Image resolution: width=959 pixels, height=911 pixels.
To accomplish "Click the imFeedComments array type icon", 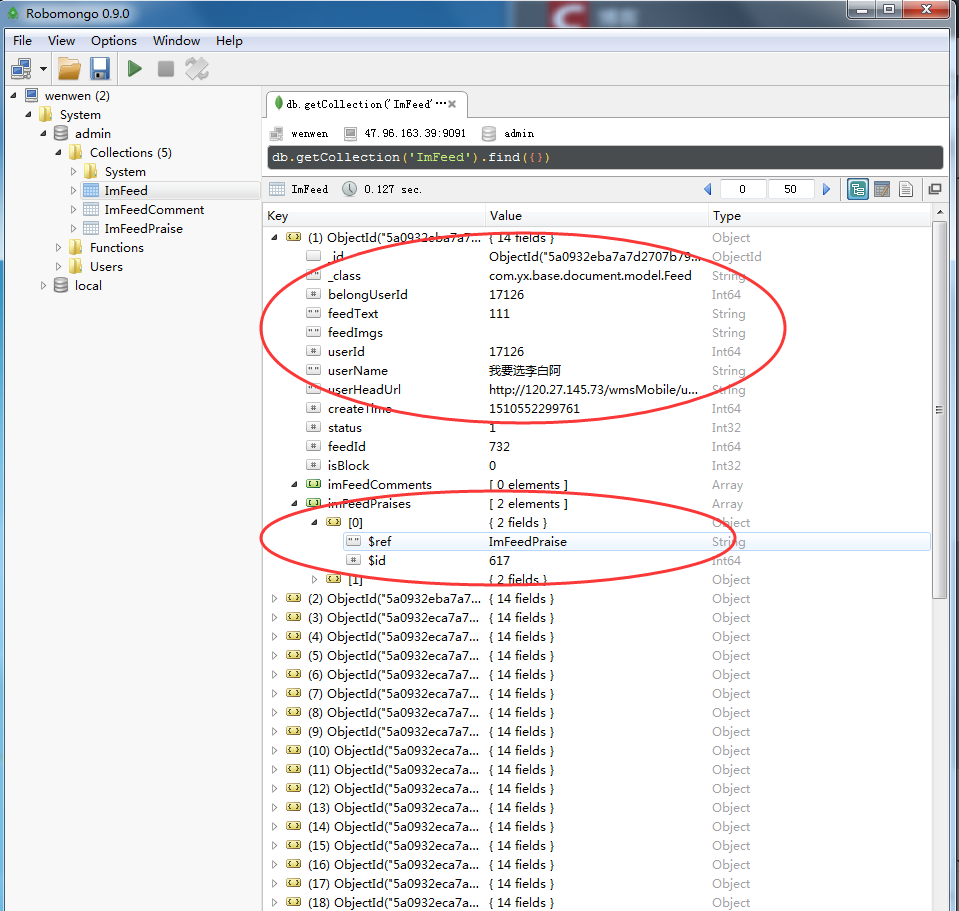I will pos(314,484).
